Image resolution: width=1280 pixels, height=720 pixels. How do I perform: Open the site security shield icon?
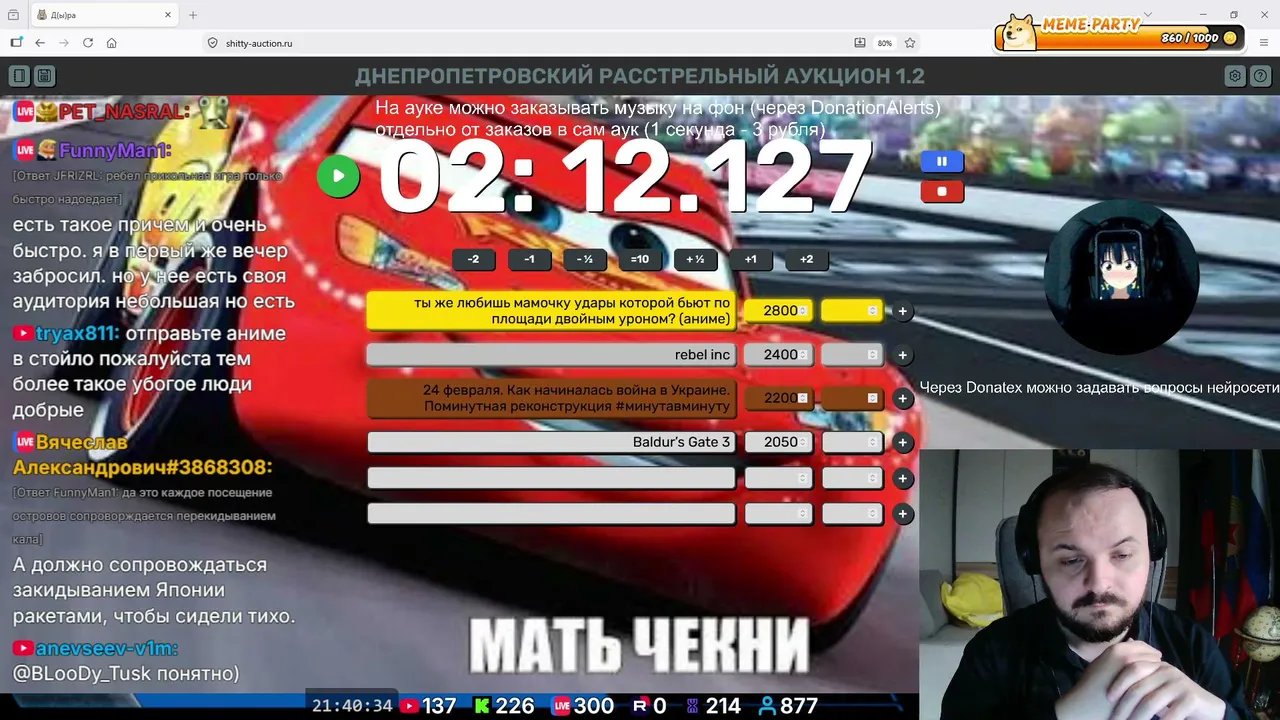(212, 43)
